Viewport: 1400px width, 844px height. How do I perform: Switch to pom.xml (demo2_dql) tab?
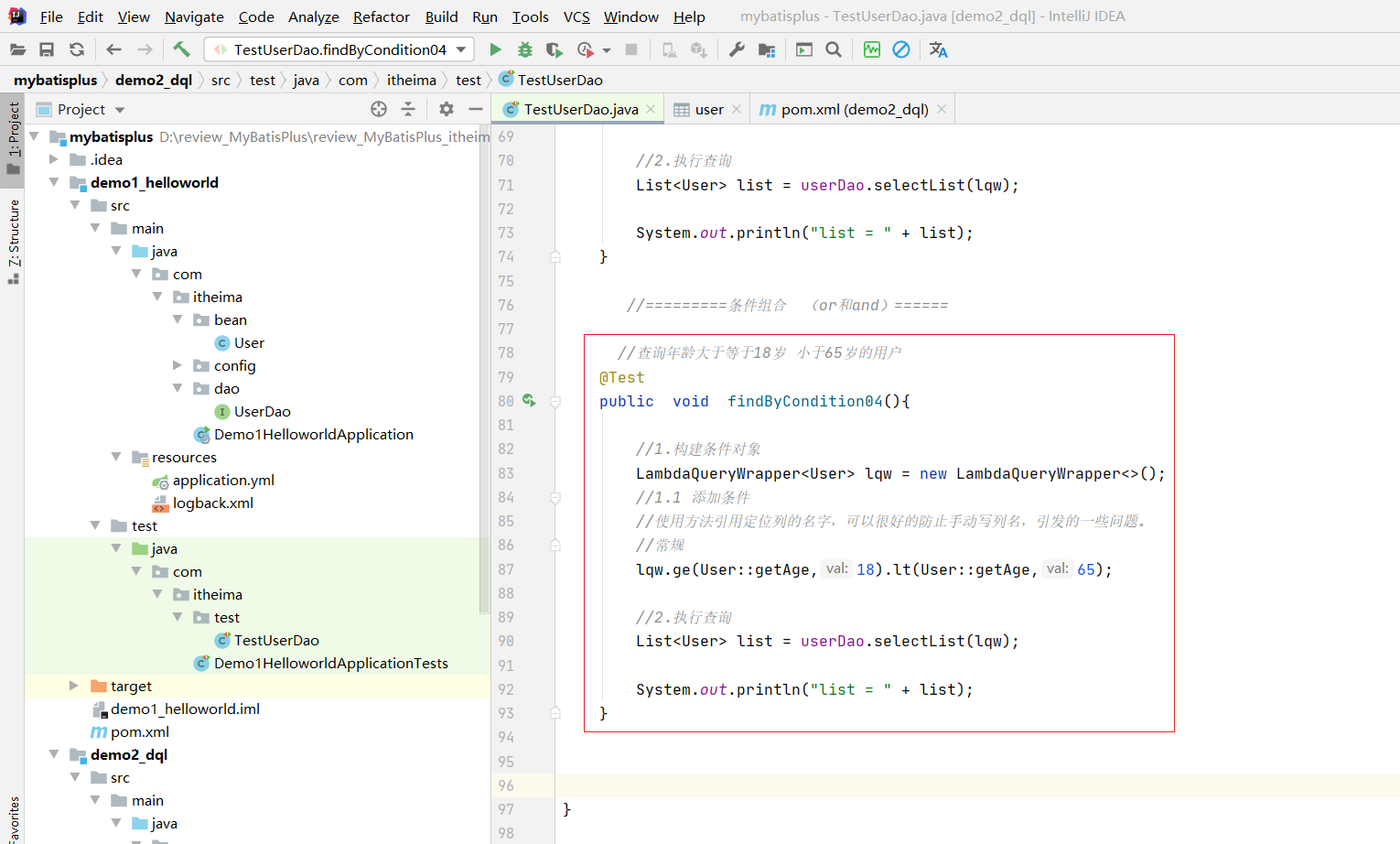click(x=852, y=109)
